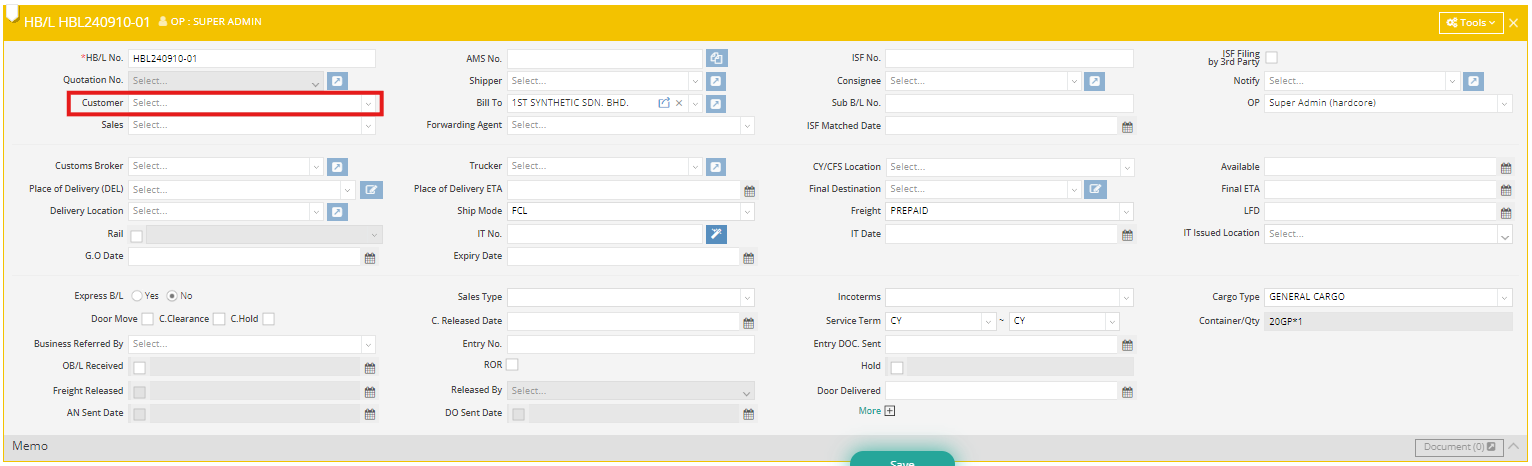
Task: Open Consignee details via the arrow icon
Action: point(1095,81)
